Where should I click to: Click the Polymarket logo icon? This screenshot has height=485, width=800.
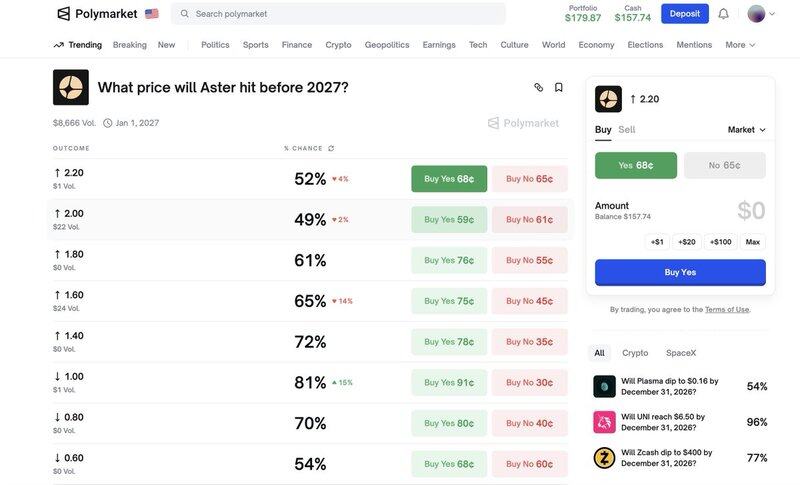(64, 14)
